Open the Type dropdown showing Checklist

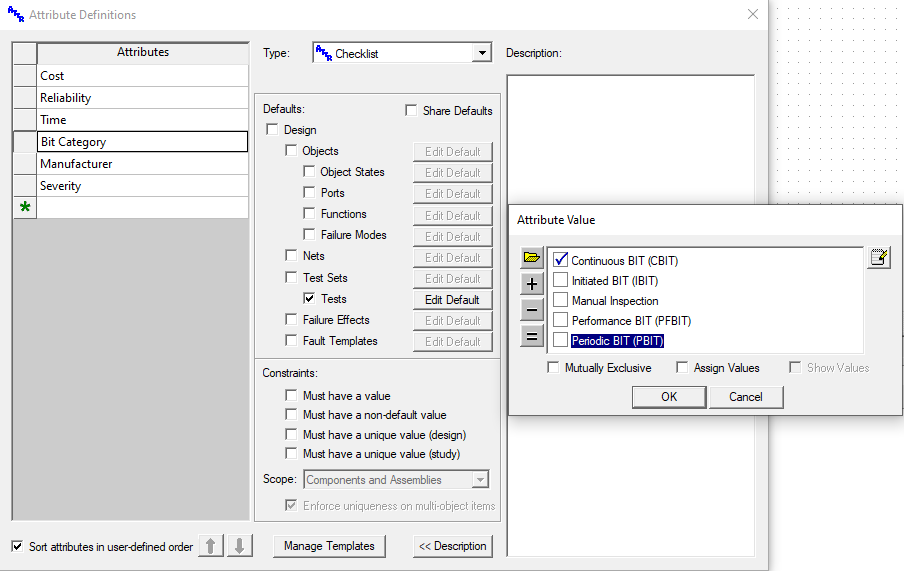[481, 53]
